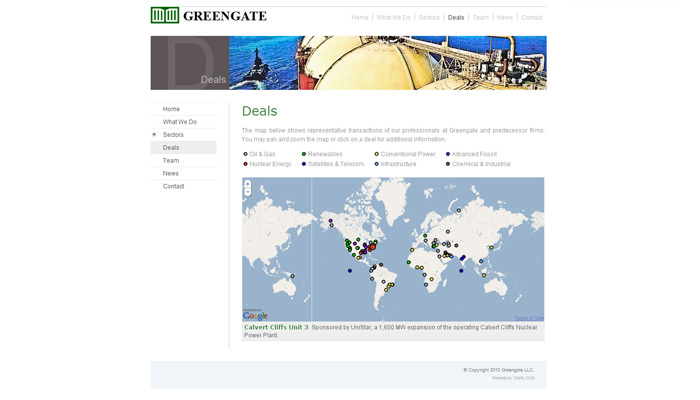The image size is (700, 400).
Task: Click Infrastructure legend label
Action: click(398, 164)
